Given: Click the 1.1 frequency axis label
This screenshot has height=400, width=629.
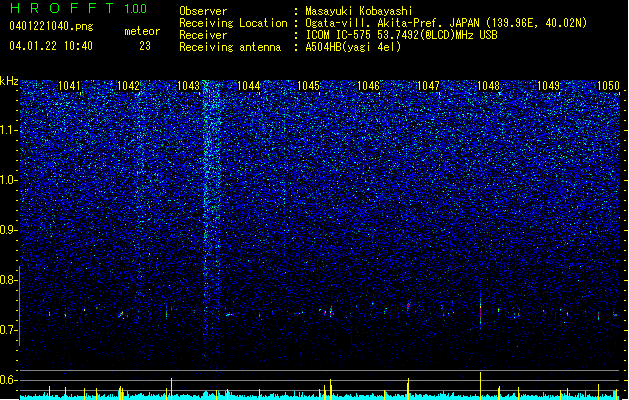Looking at the screenshot, I should tap(9, 130).
